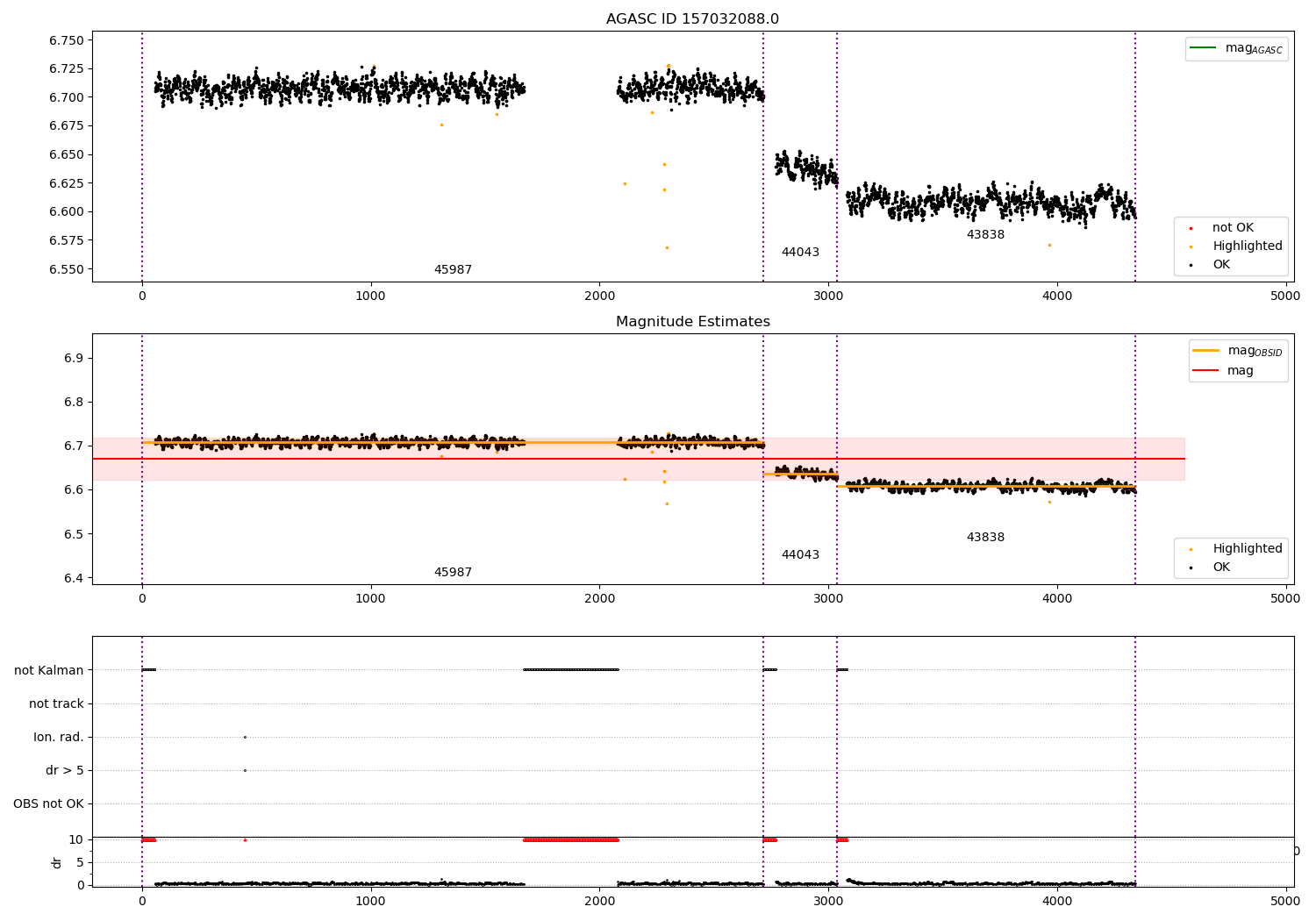Click the plot title 'AGASC ID 157032088.0'

[692, 19]
